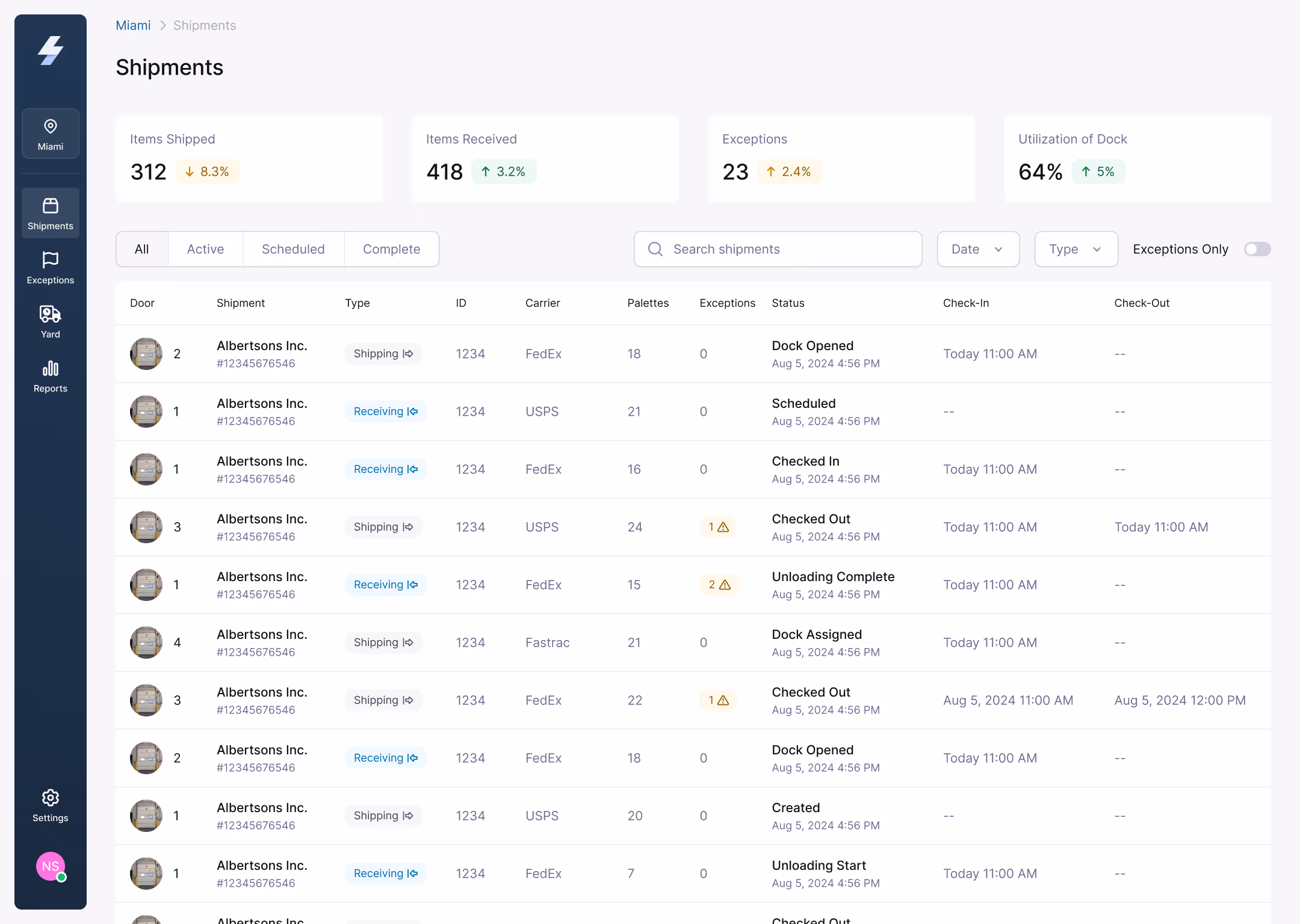The image size is (1300, 924).
Task: Select the Shipments sidebar icon
Action: (51, 213)
